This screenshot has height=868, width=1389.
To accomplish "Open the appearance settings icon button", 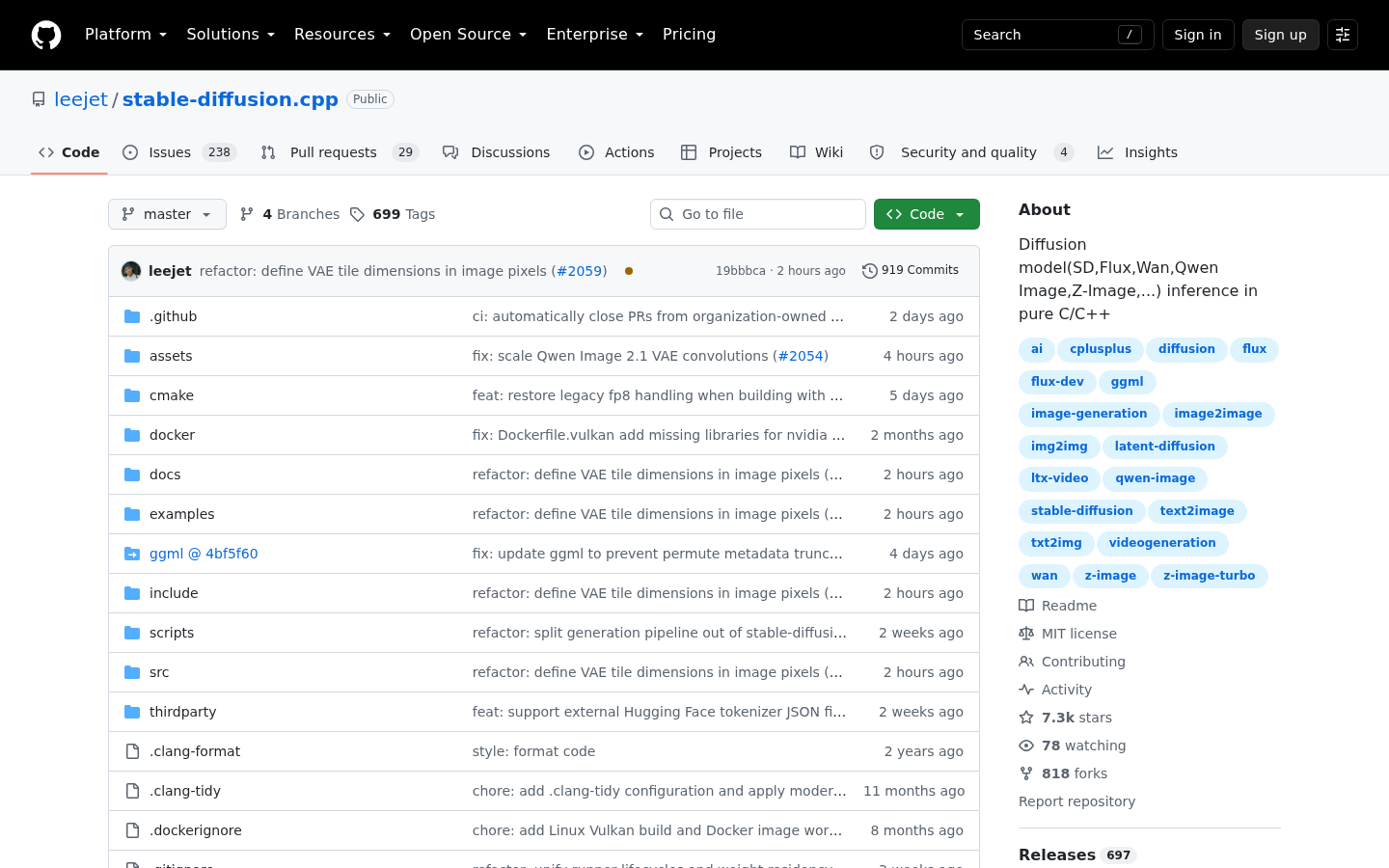I will [1343, 35].
